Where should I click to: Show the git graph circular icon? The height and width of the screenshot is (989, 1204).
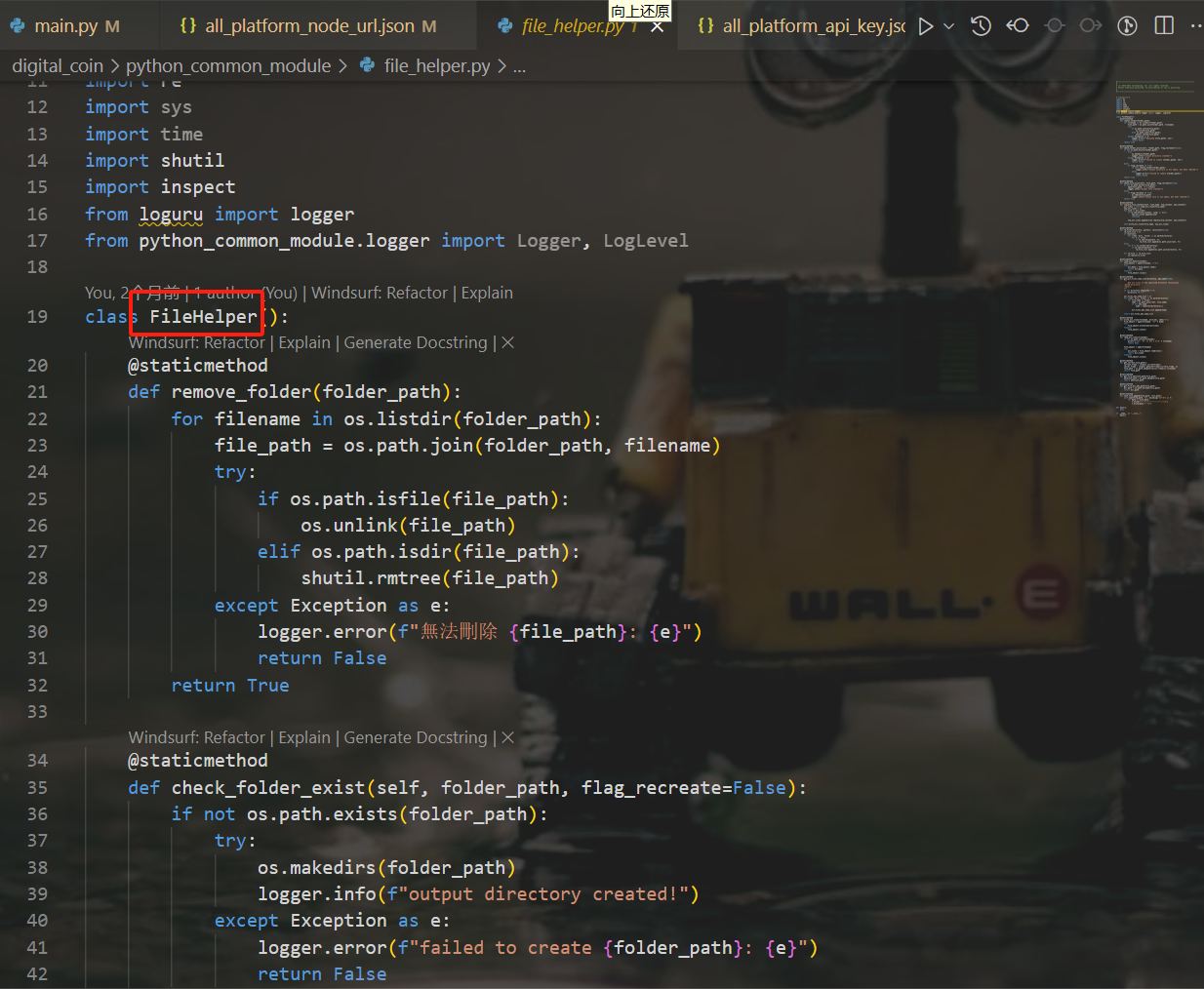1128,26
